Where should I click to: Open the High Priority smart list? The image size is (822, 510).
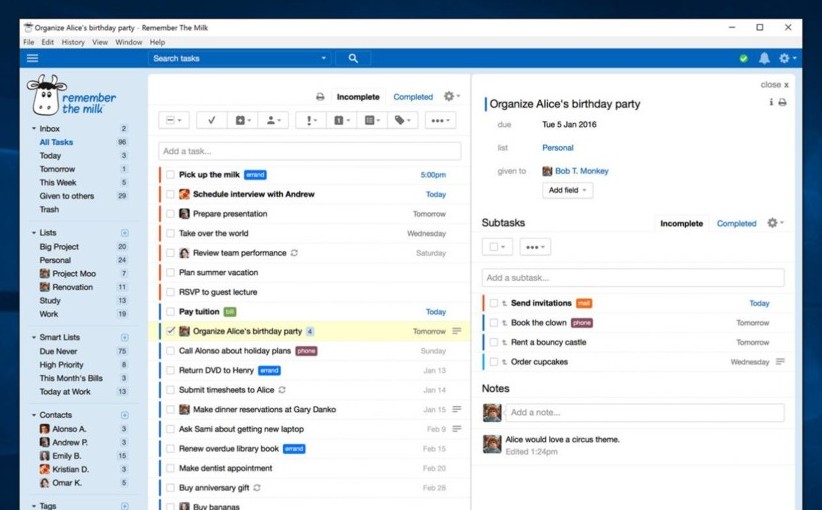pos(61,365)
